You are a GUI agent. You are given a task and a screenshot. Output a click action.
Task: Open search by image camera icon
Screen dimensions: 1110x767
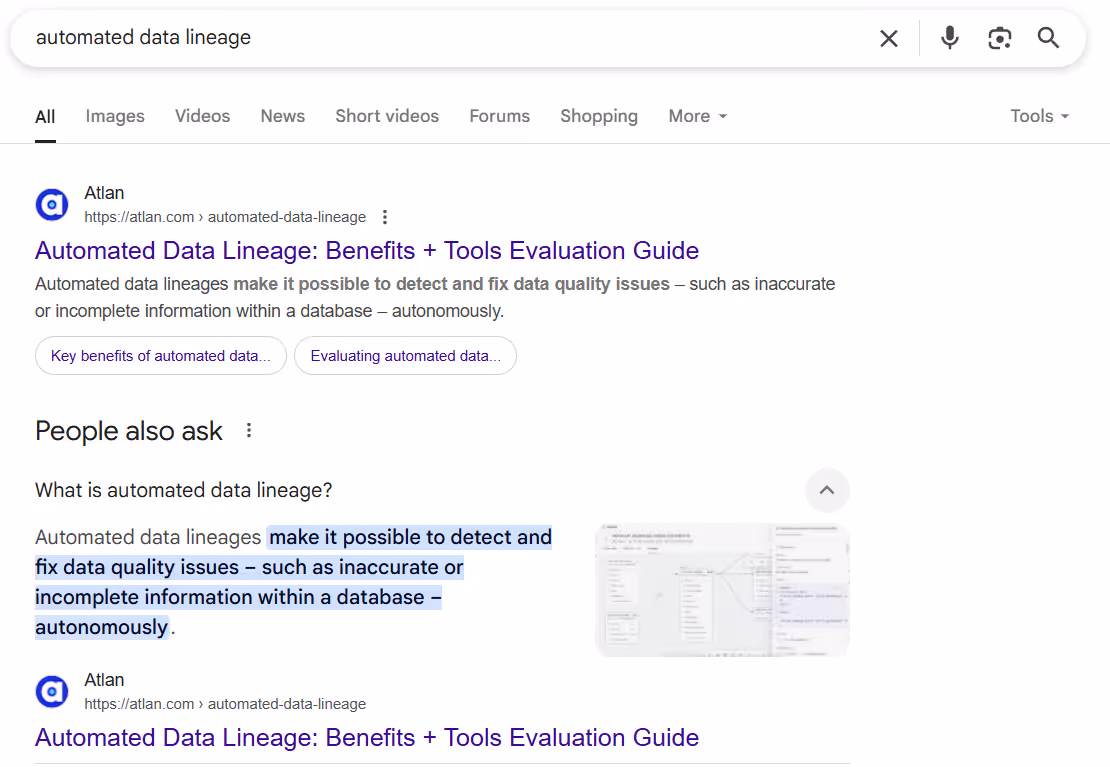click(x=999, y=38)
